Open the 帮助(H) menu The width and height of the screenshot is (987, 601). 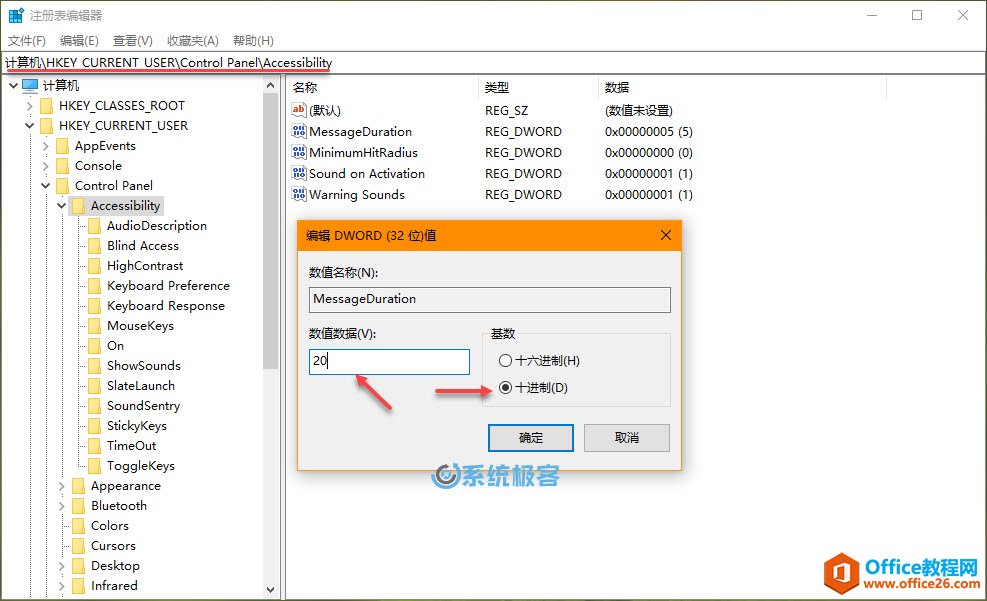pos(253,41)
